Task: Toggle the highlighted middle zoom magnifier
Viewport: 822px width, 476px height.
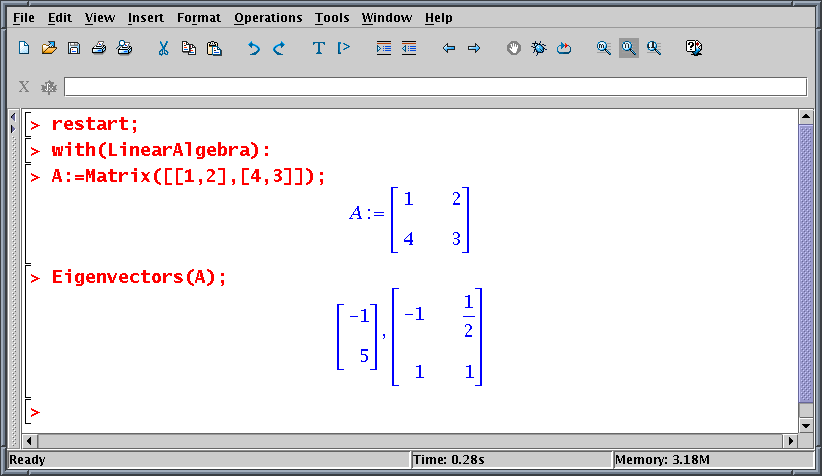Action: [629, 48]
